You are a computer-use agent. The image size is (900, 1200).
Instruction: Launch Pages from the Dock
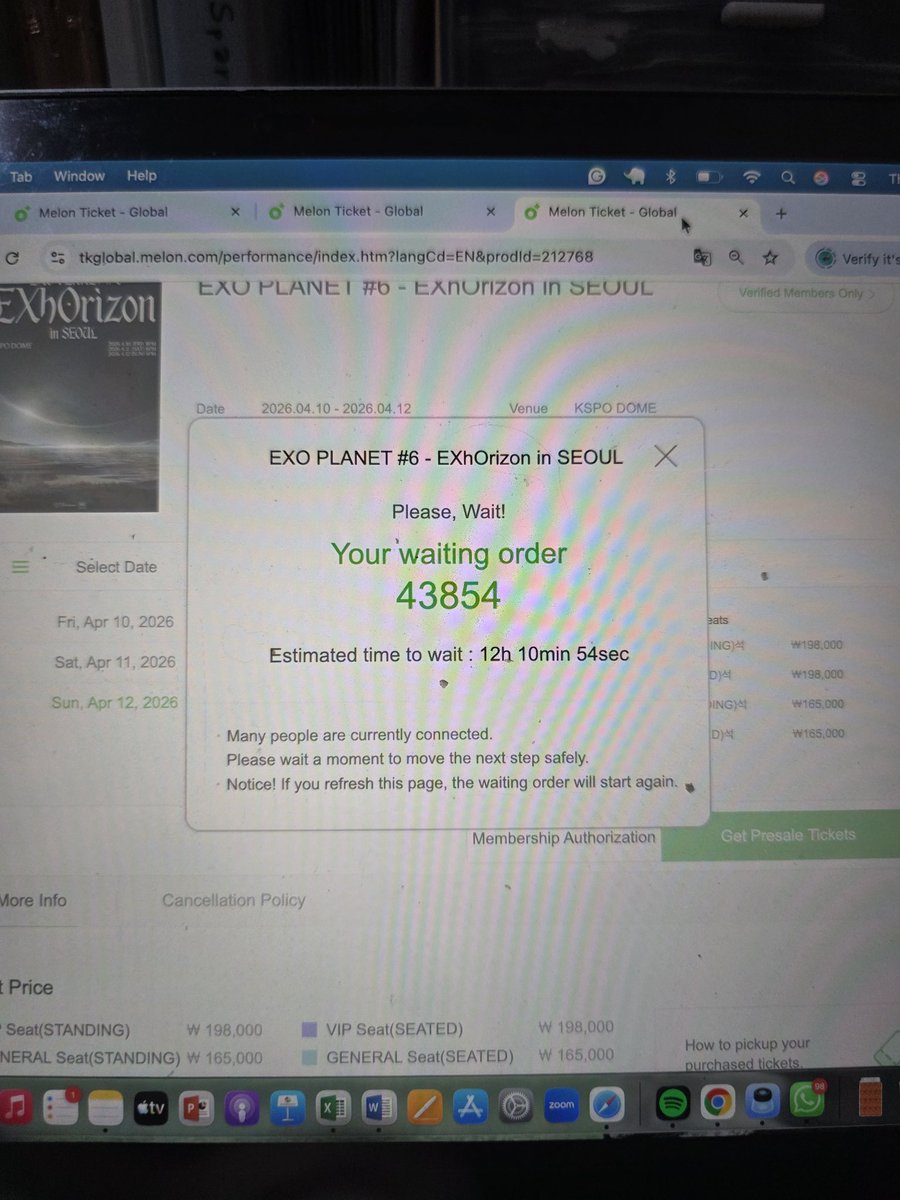click(425, 1107)
